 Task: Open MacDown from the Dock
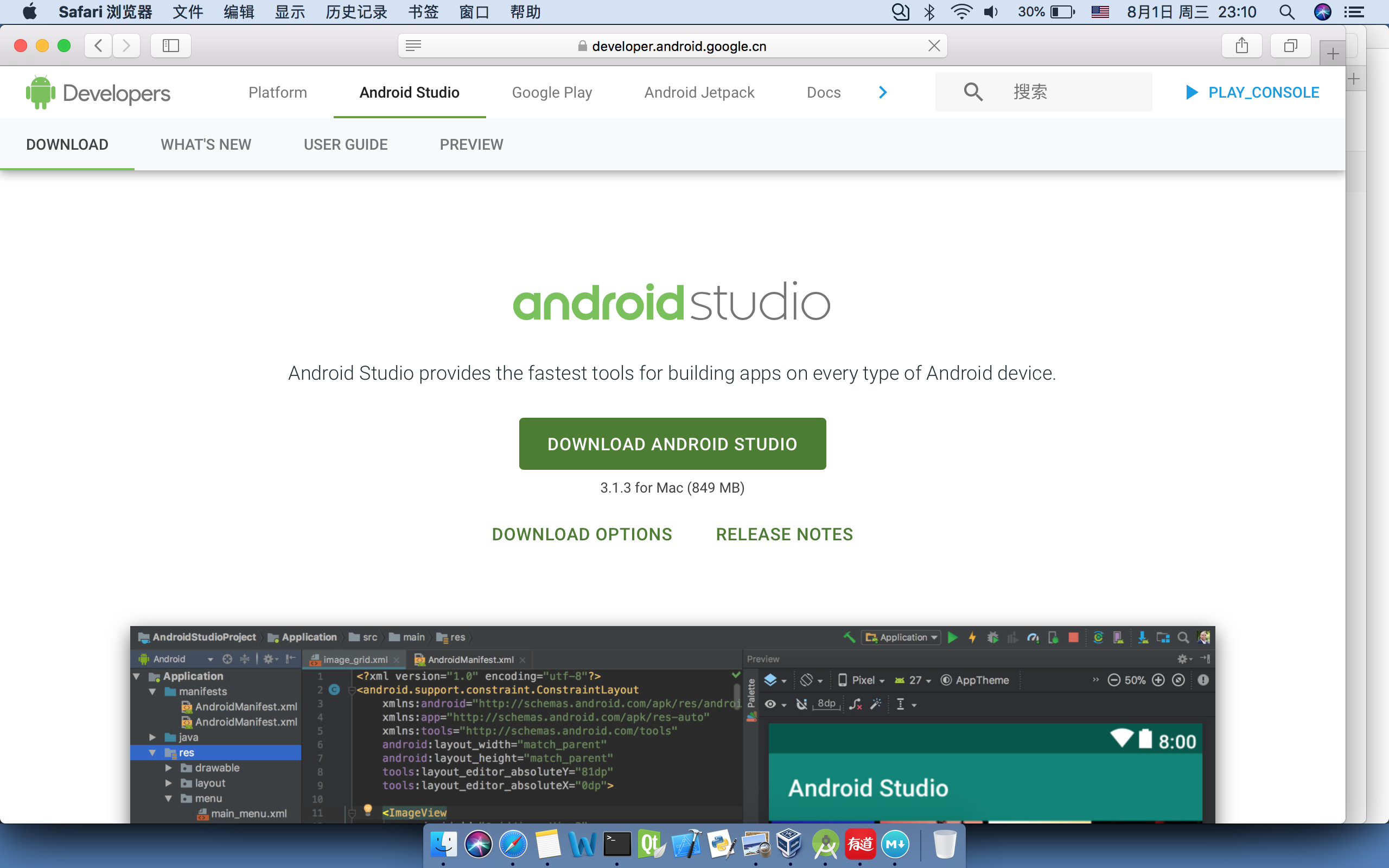pos(895,845)
